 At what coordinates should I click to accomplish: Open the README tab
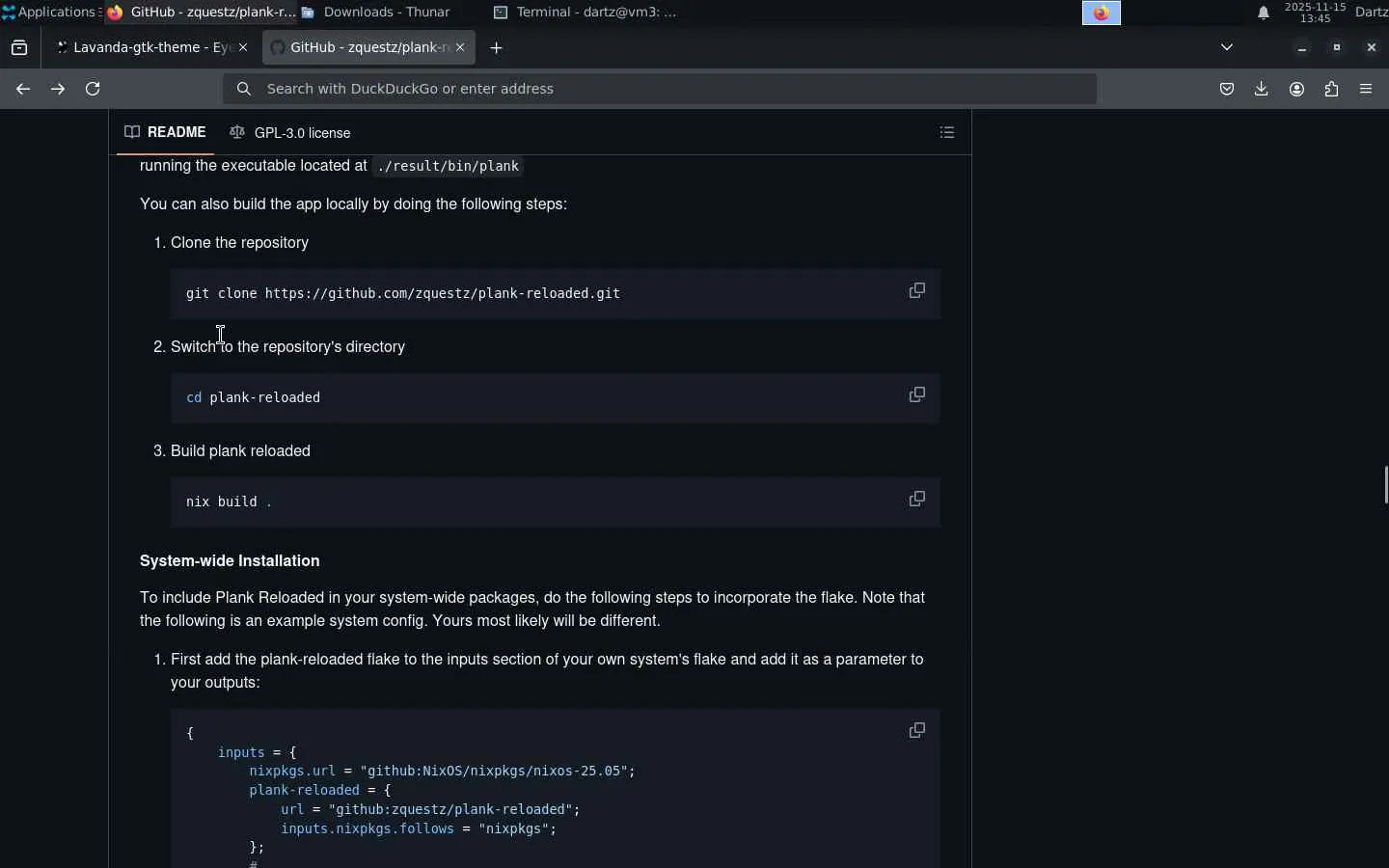click(166, 132)
